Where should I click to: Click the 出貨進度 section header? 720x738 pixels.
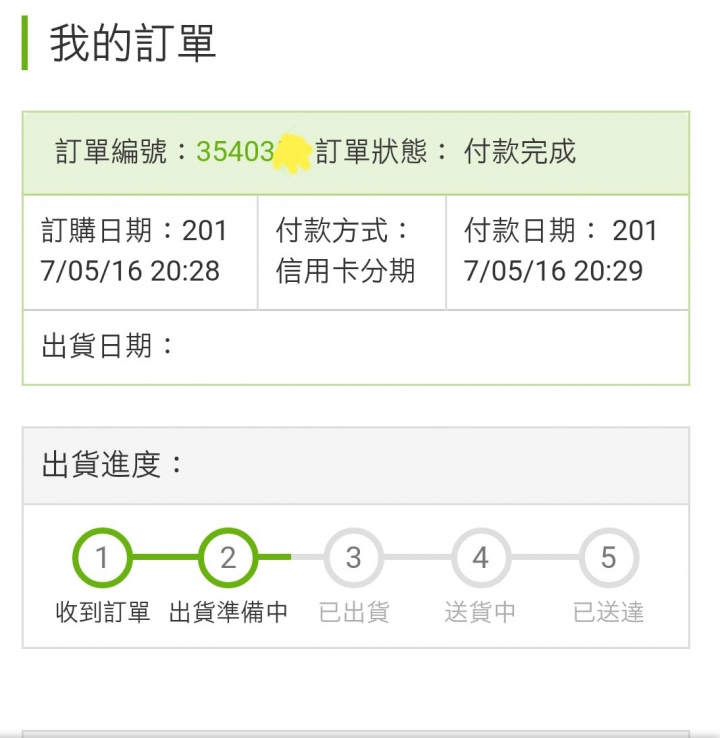356,465
